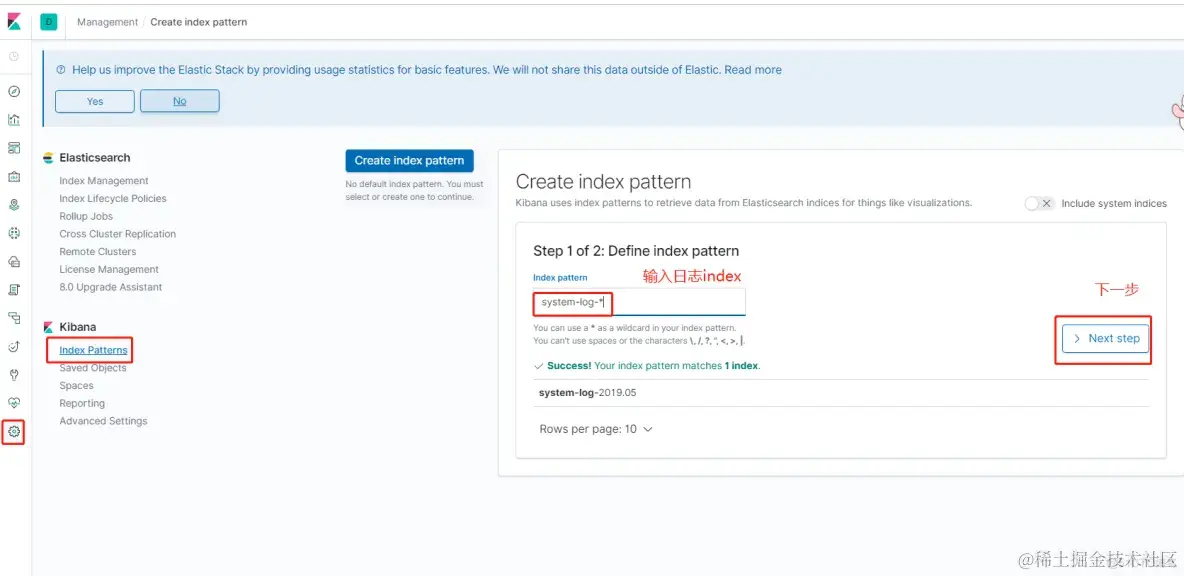Open the Recently viewed clock icon
The height and width of the screenshot is (576, 1184).
tap(14, 57)
